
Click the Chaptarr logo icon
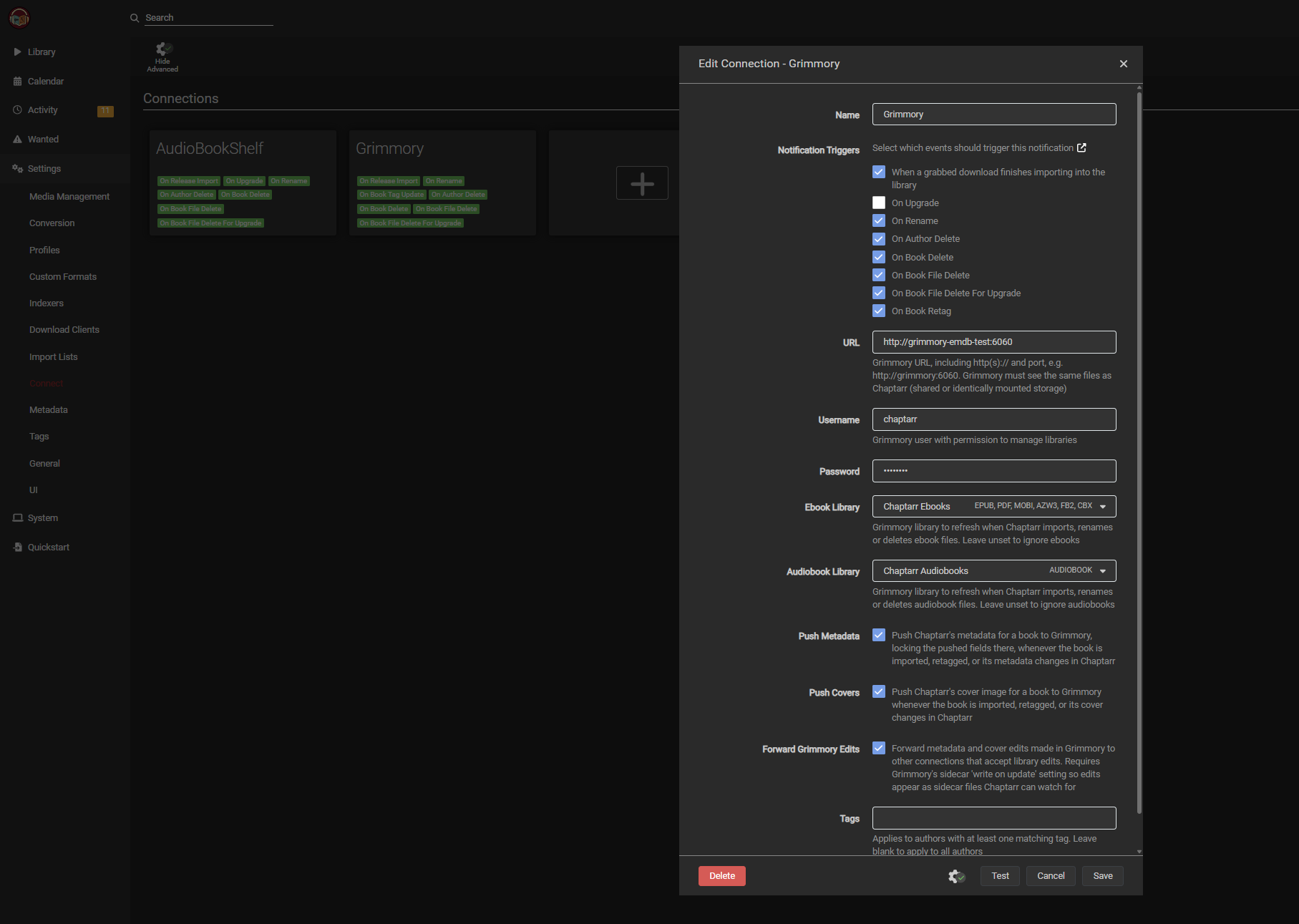pos(19,18)
